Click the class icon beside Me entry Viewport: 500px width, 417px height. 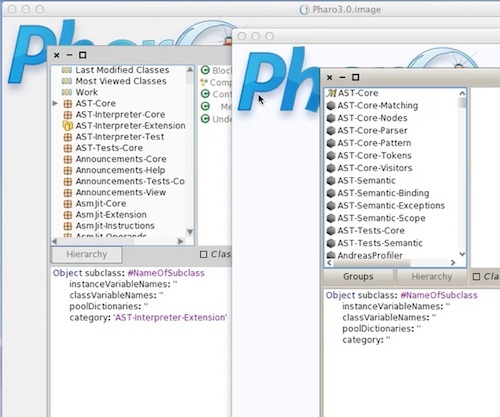pyautogui.click(x=205, y=106)
